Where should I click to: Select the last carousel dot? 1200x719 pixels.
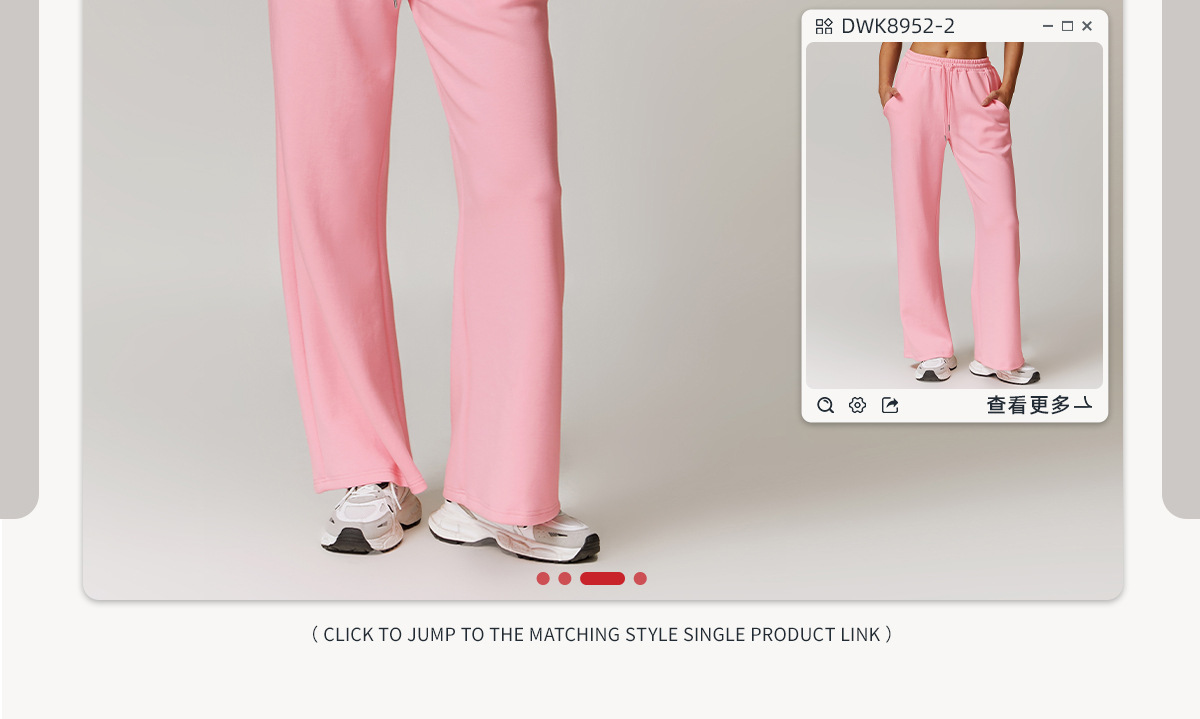tap(640, 578)
